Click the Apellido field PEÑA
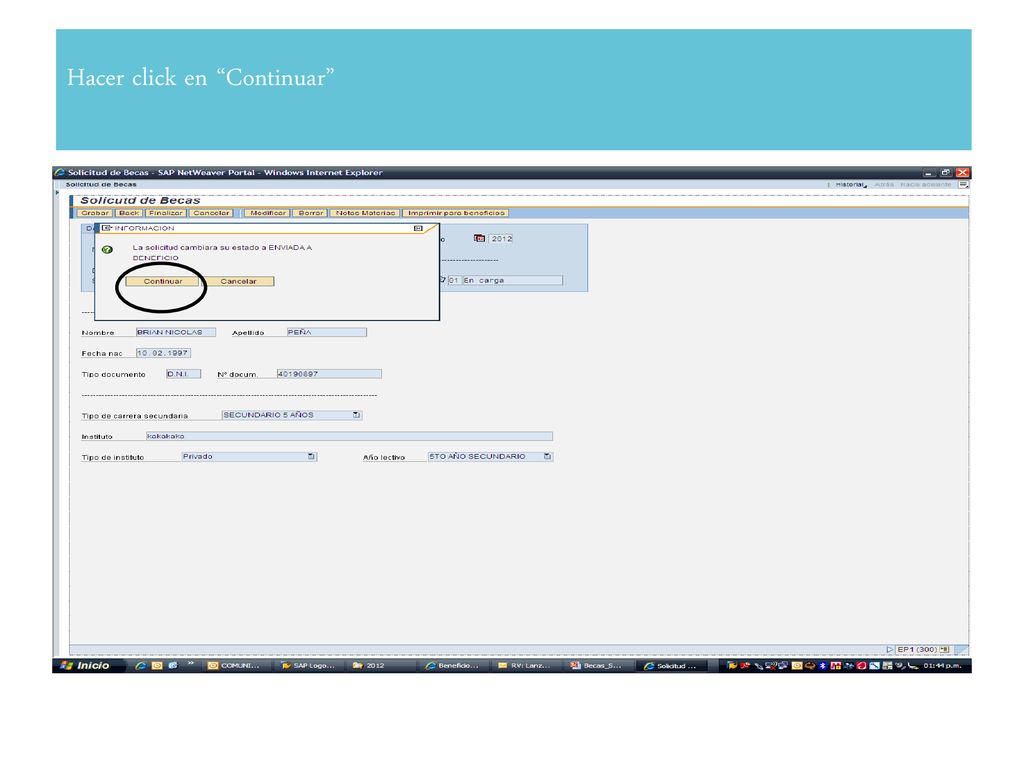This screenshot has width=1024, height=768. (327, 332)
